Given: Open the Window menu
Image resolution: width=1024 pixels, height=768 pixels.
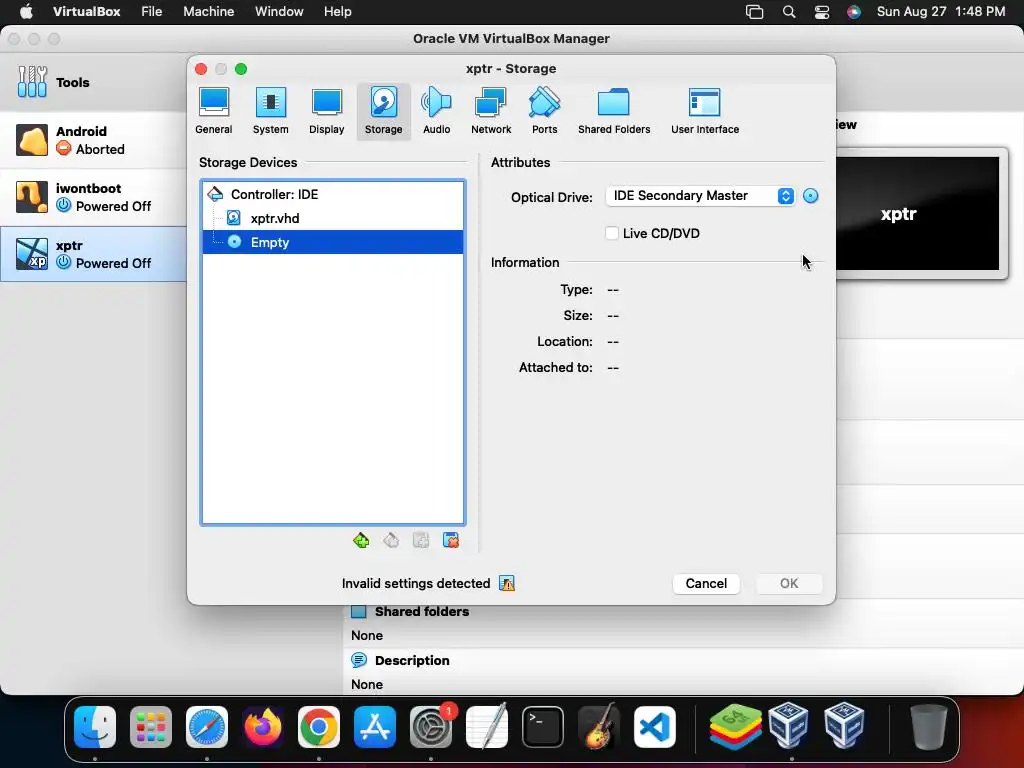Looking at the screenshot, I should tap(279, 12).
